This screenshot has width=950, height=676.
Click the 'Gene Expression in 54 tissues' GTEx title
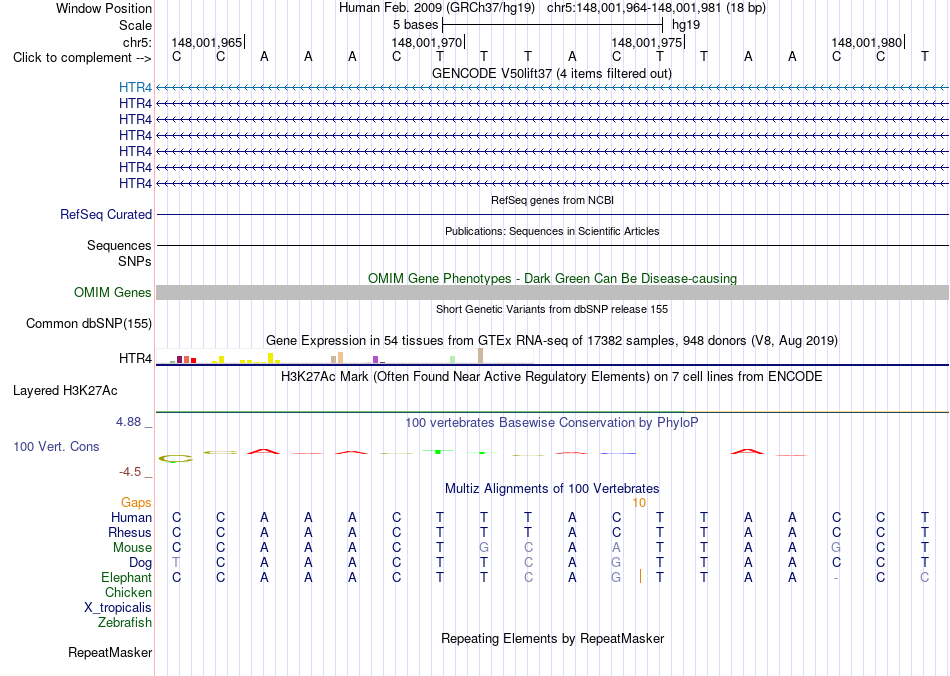click(552, 340)
